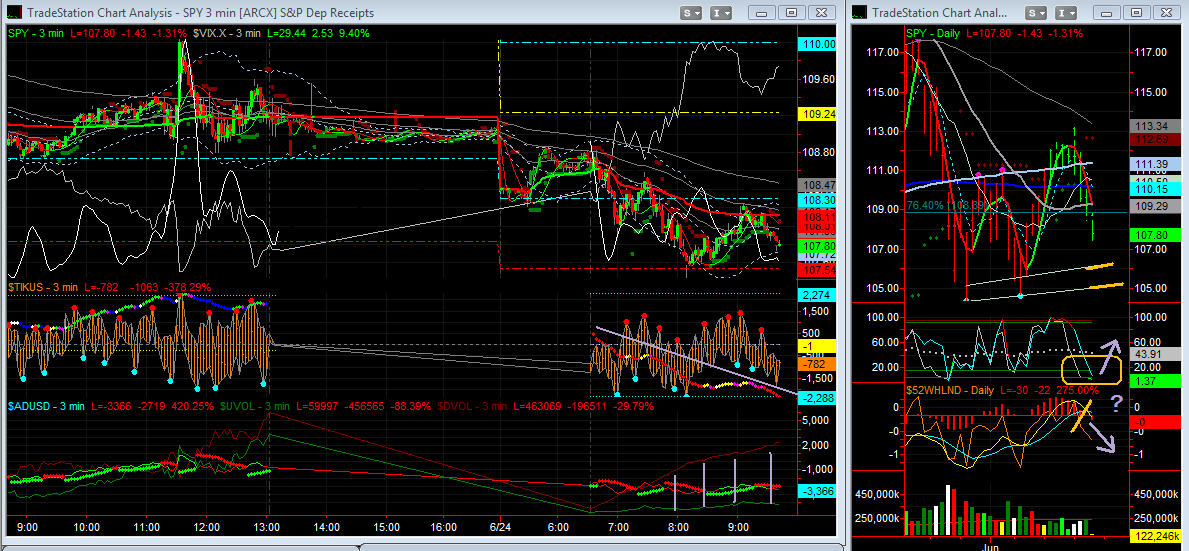Click the 13:00 label on time axis

point(268,526)
